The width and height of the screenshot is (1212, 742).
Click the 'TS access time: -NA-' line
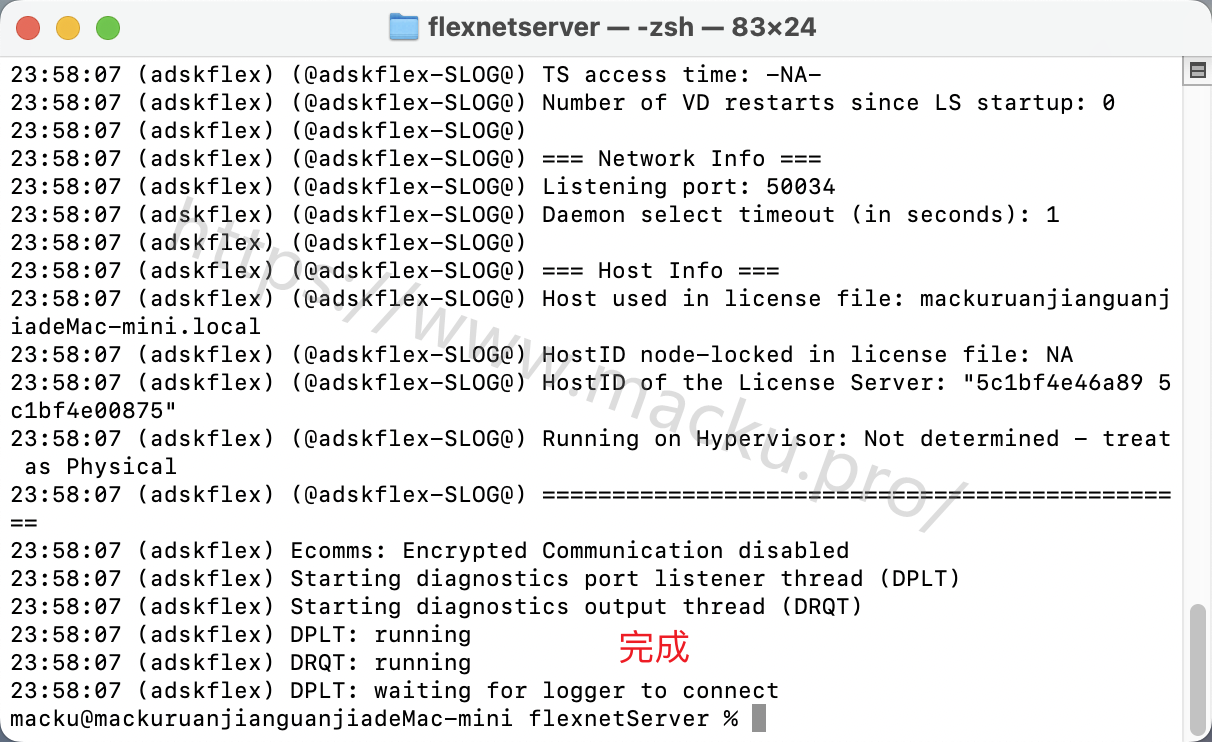coord(682,75)
